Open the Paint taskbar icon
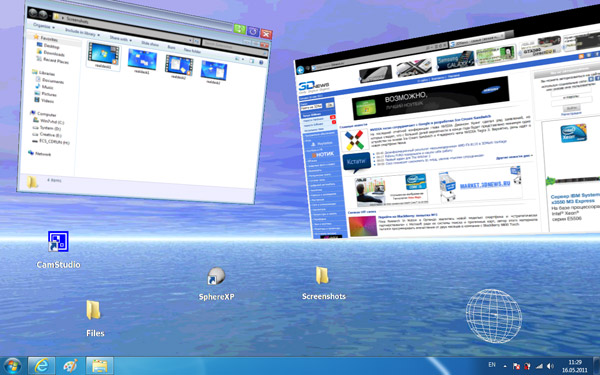 click(x=70, y=366)
